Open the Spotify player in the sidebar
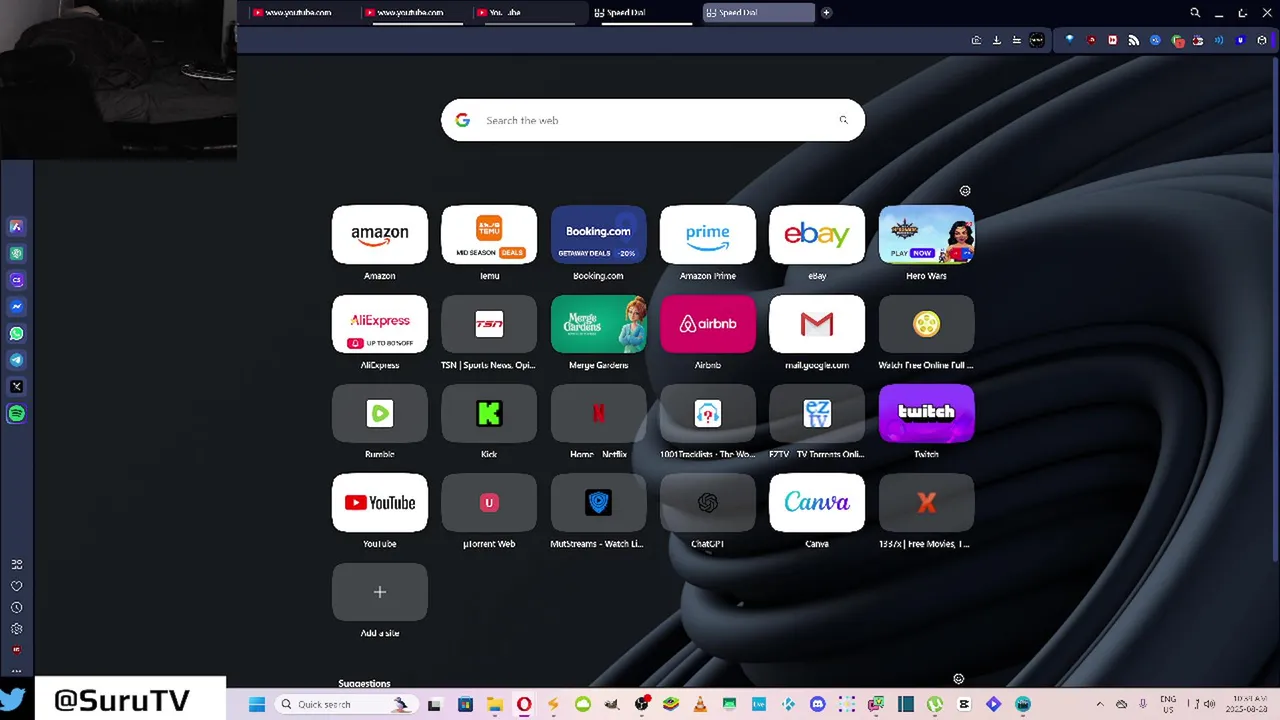The height and width of the screenshot is (720, 1280). (16, 413)
